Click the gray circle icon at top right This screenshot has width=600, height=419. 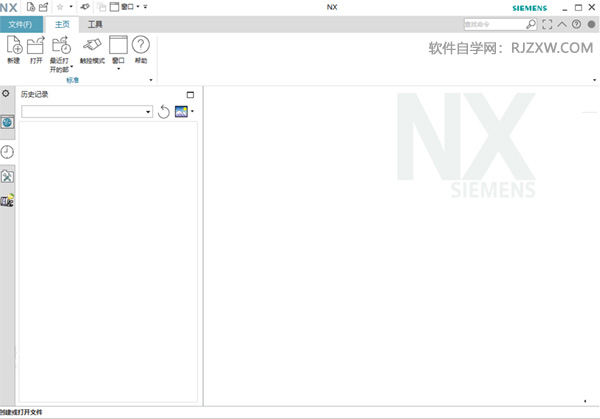point(591,24)
